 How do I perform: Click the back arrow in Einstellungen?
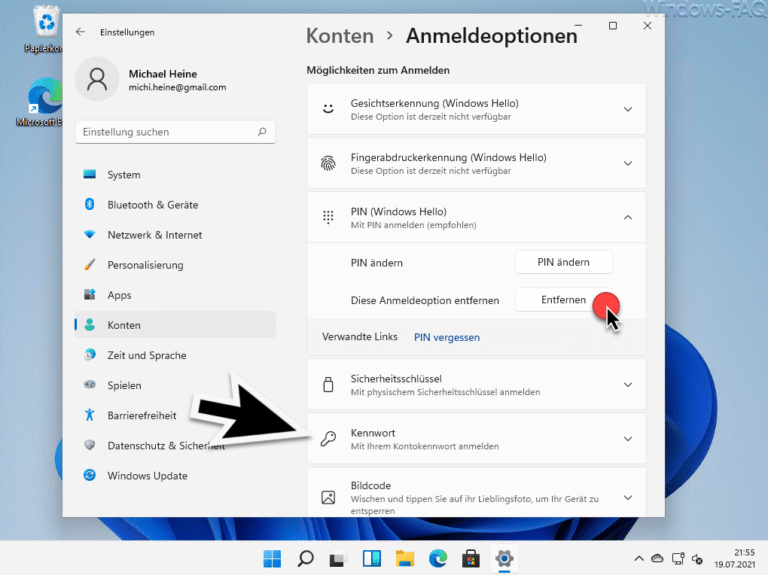80,32
